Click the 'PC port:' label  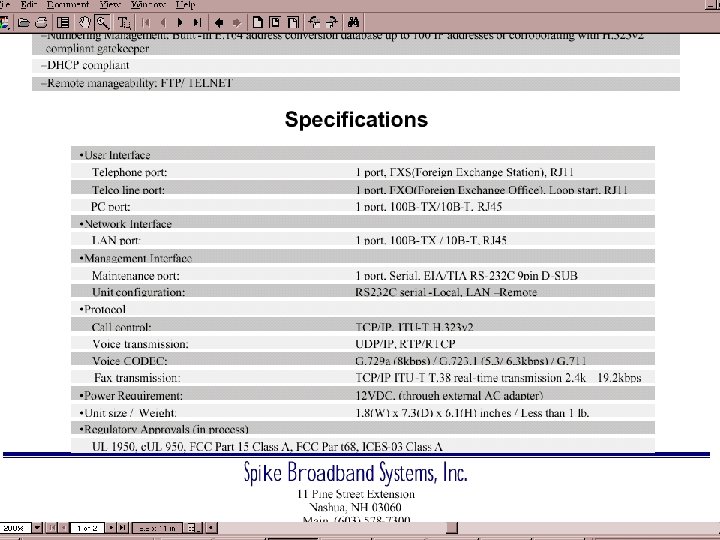[x=111, y=207]
